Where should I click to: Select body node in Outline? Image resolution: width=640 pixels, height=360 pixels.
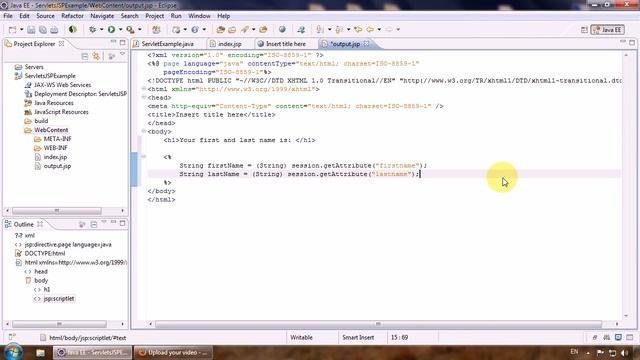coord(41,280)
